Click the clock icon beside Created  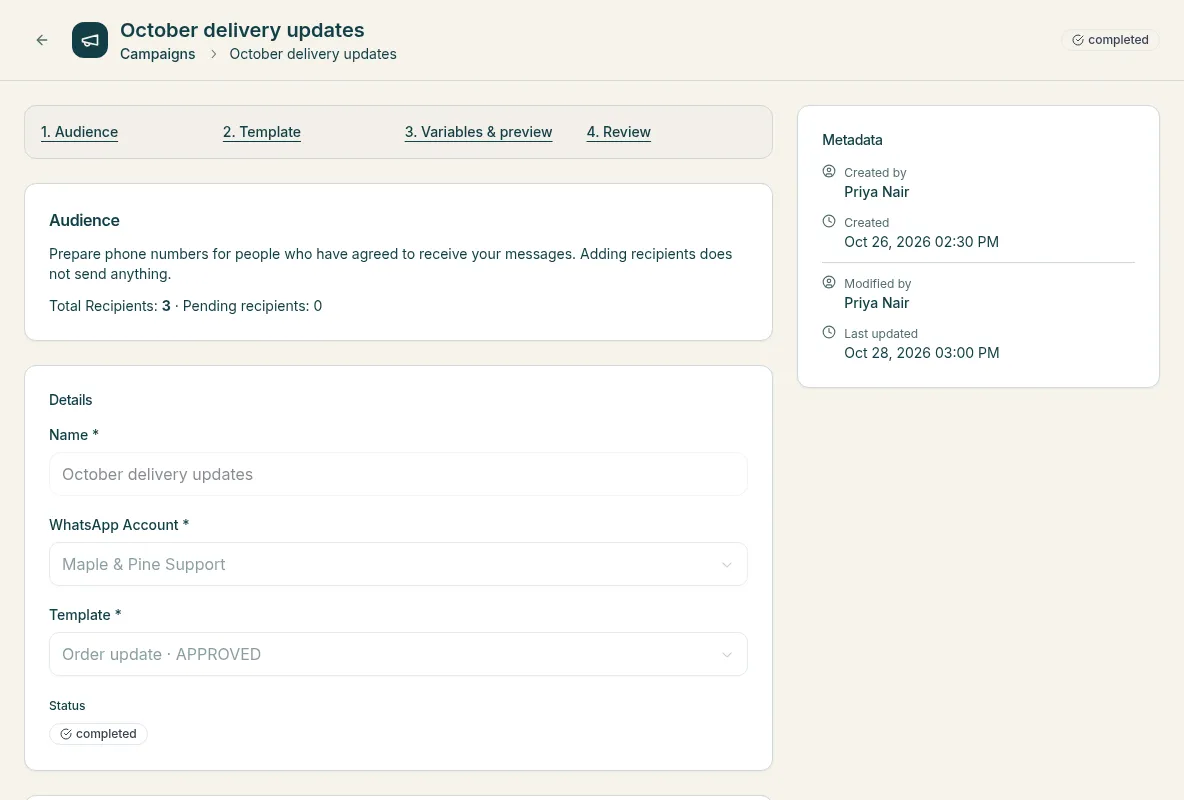(828, 221)
